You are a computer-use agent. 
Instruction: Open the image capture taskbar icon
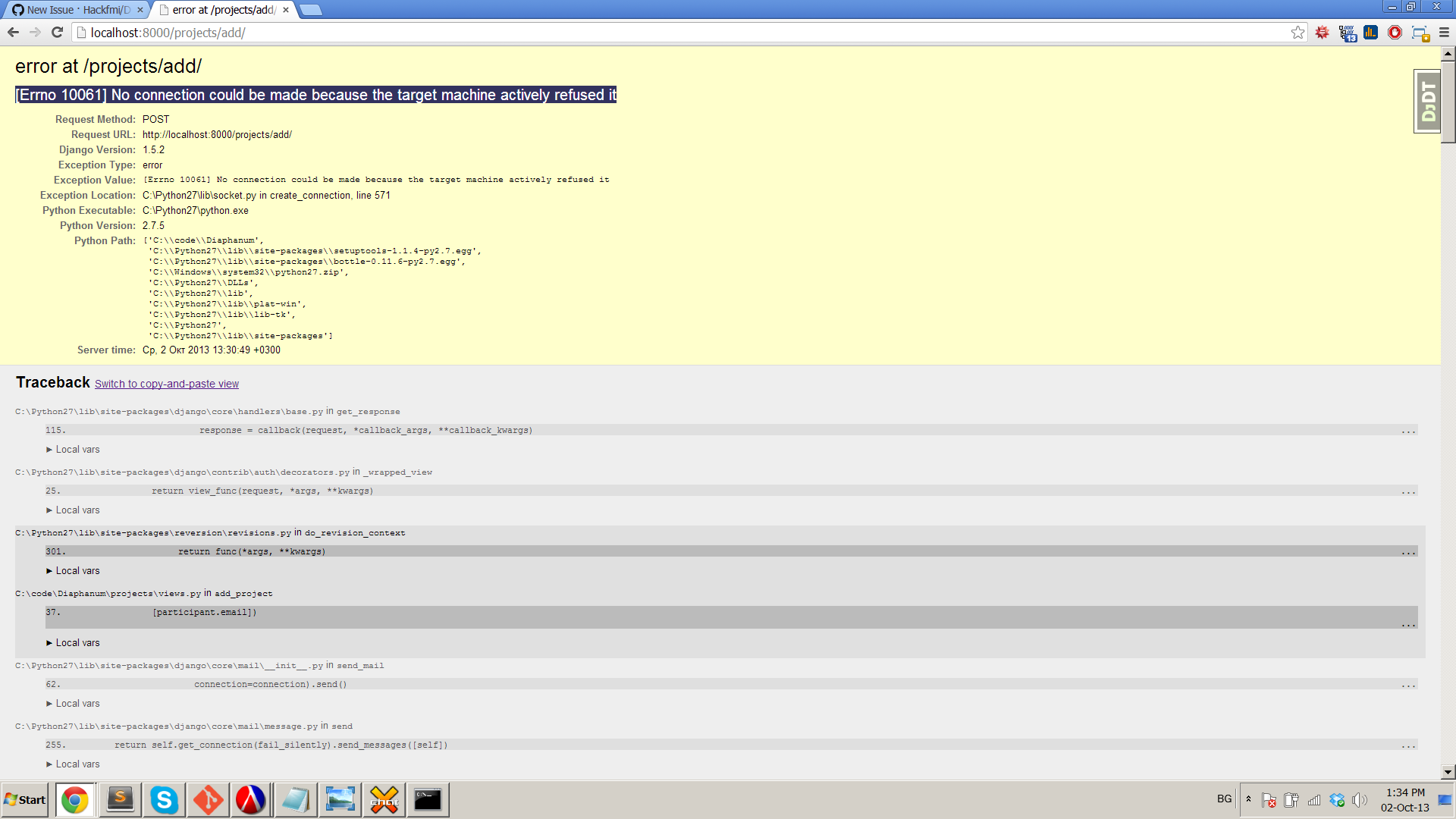340,800
